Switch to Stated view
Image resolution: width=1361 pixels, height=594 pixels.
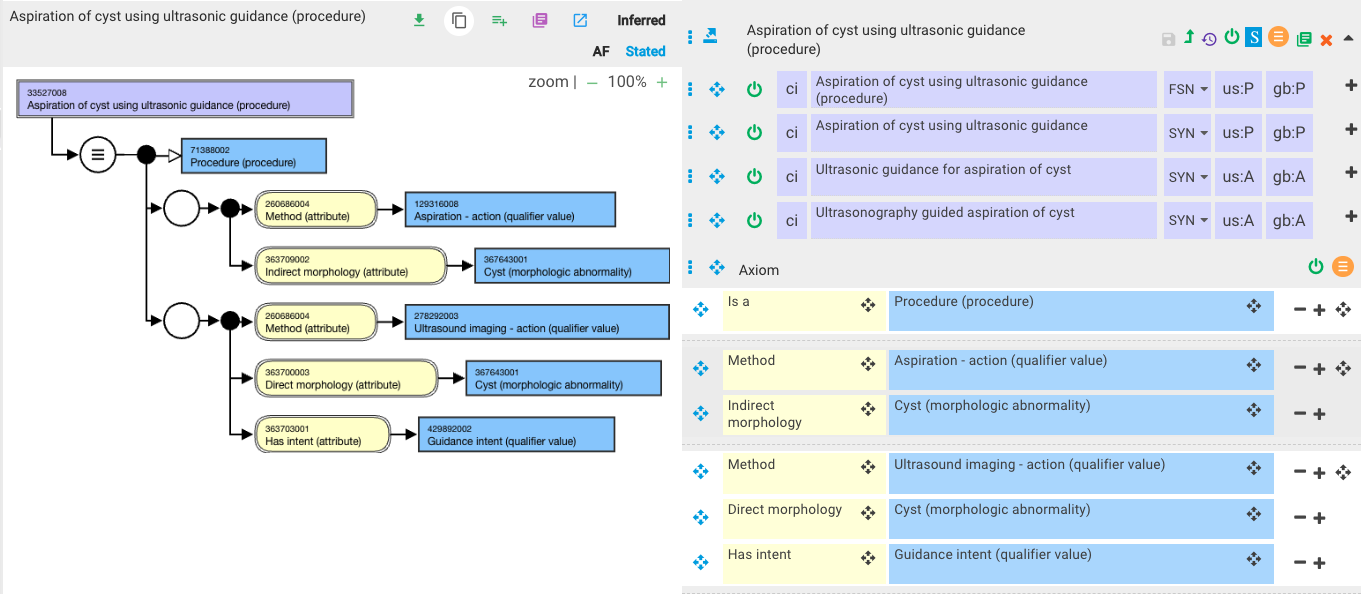pyautogui.click(x=645, y=51)
